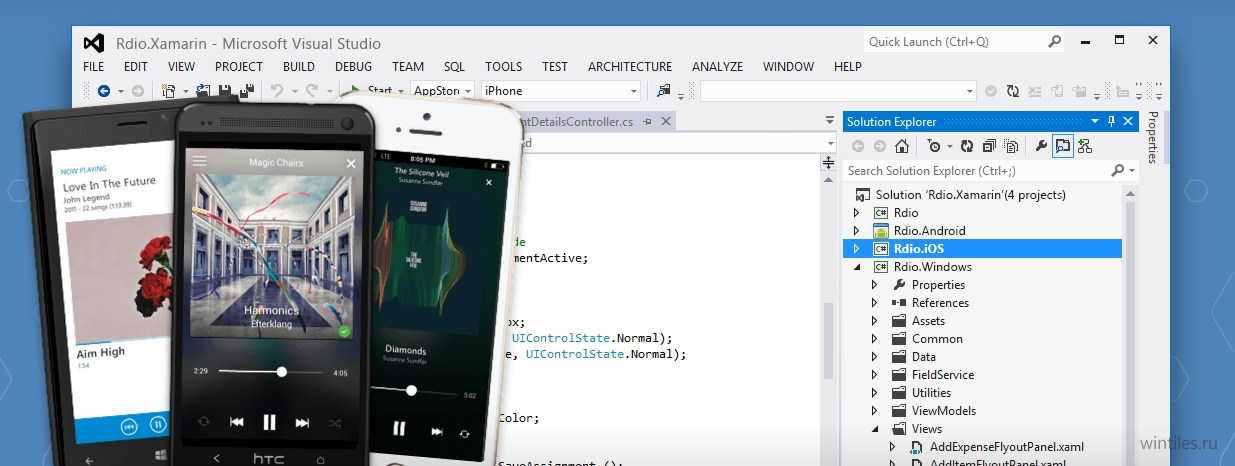Viewport: 1235px width, 466px height.
Task: Open the ARCHITECTURE menu
Action: (x=630, y=67)
